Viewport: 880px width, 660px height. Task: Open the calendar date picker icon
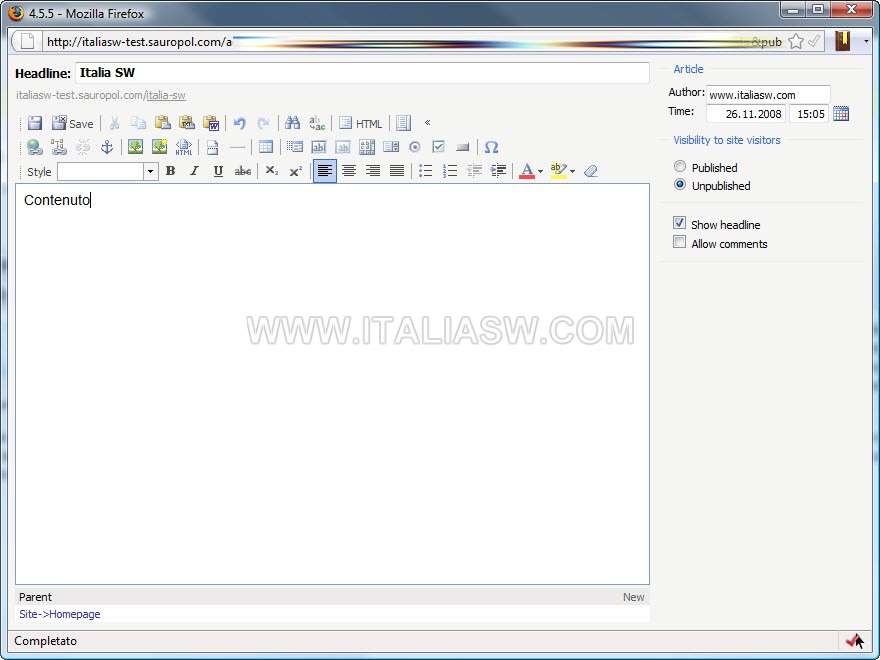[841, 113]
